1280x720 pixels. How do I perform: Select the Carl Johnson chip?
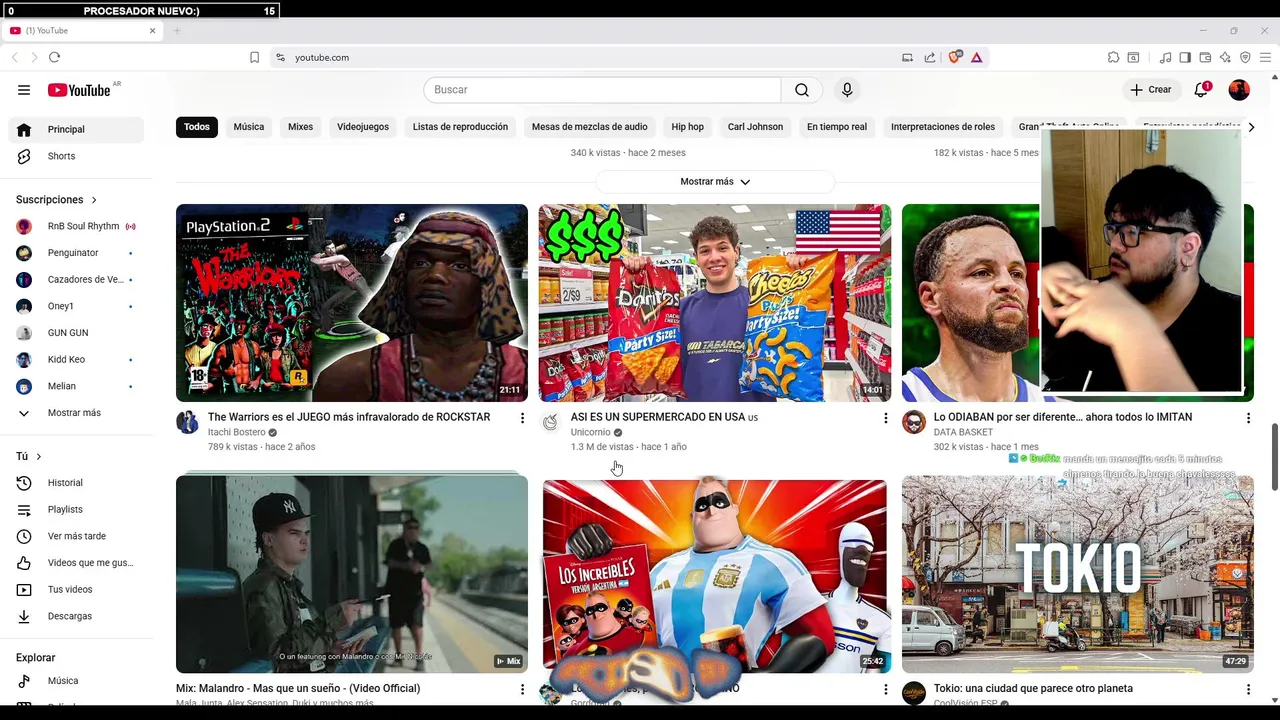coord(755,127)
